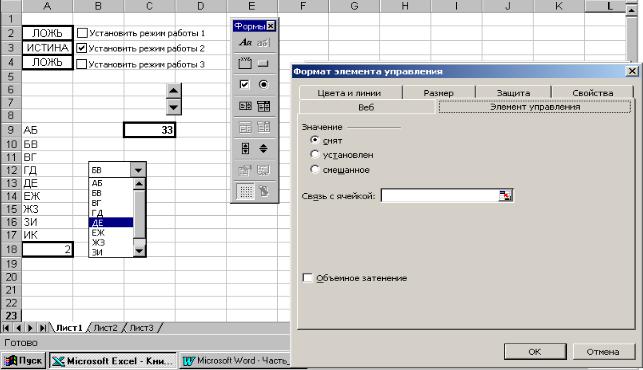Screen dimensions: 643x370
Task: Close the Формы floating toolbar
Action: click(x=271, y=26)
